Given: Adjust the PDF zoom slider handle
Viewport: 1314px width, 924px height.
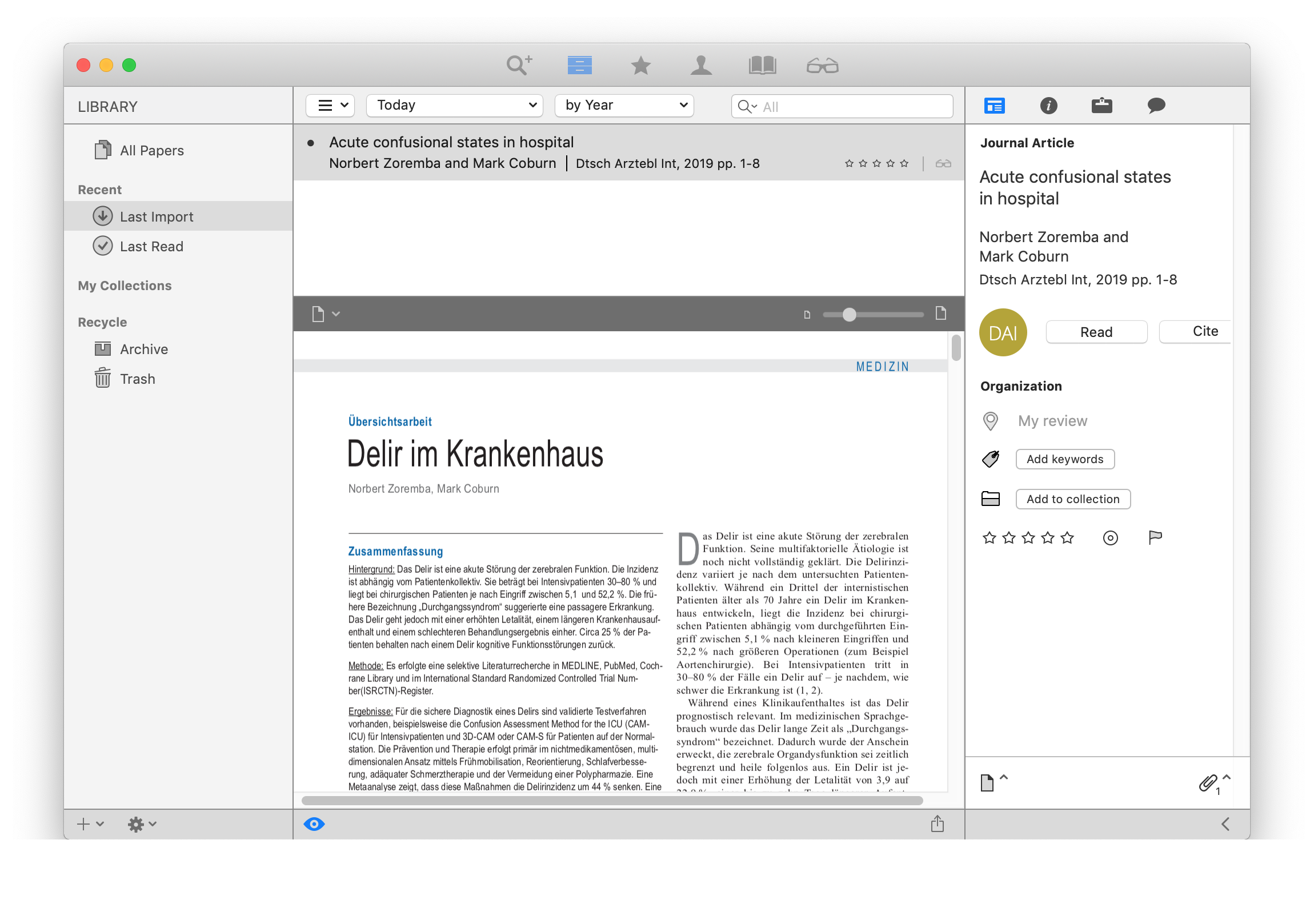Looking at the screenshot, I should click(850, 314).
